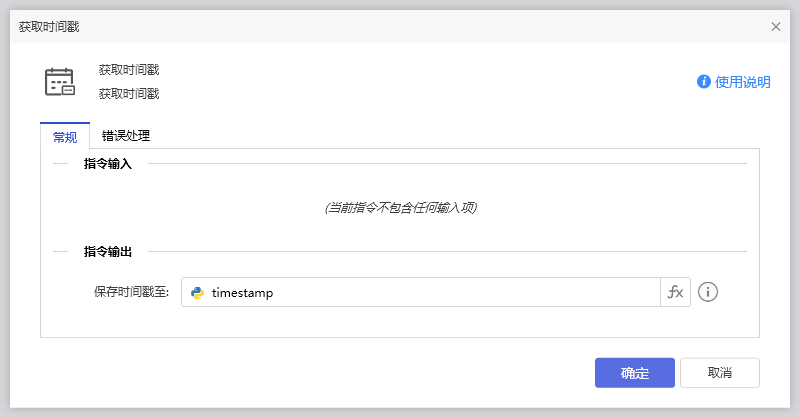
Task: Click the italic no-input-items notice text
Action: (400, 208)
